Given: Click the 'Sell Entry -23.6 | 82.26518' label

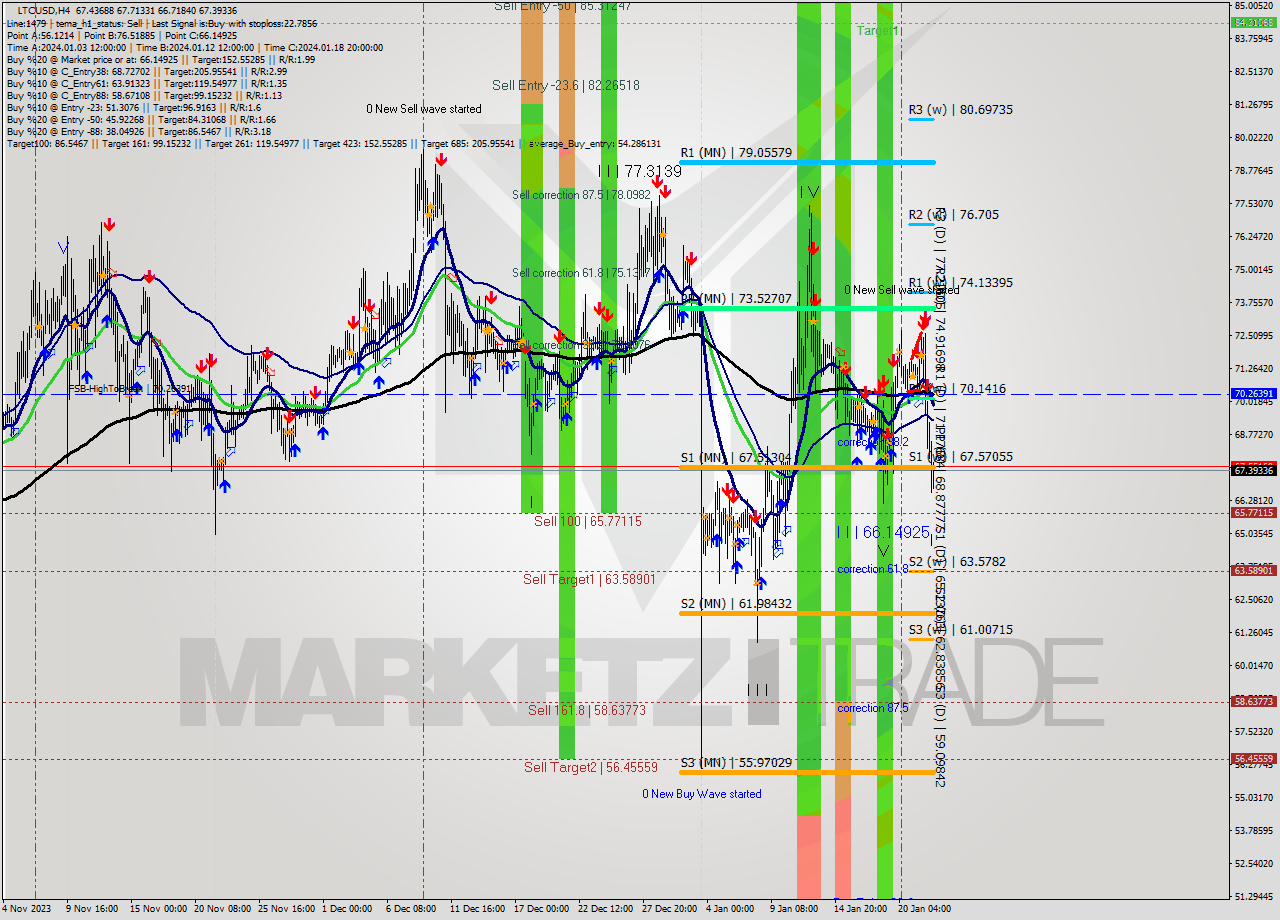Looking at the screenshot, I should pos(565,85).
